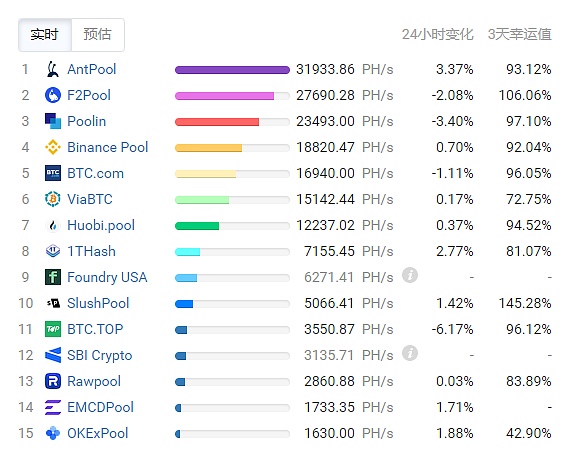This screenshot has height=459, width=568.
Task: Click AntPool's purple hashrate bar
Action: tap(232, 70)
